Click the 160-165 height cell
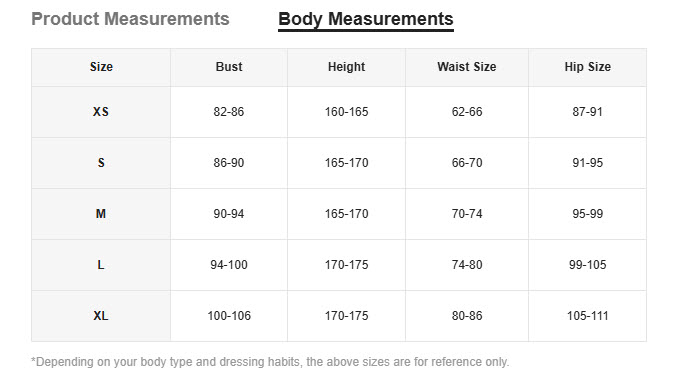This screenshot has height=386, width=676. (x=347, y=112)
